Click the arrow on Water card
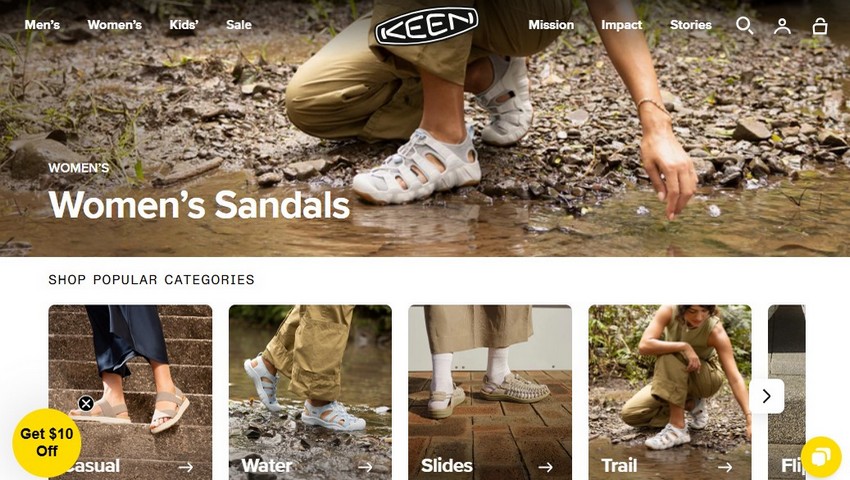 click(x=365, y=466)
